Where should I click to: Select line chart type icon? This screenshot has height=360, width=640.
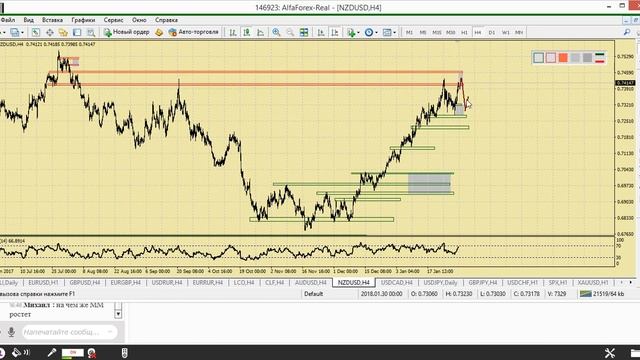[x=260, y=32]
